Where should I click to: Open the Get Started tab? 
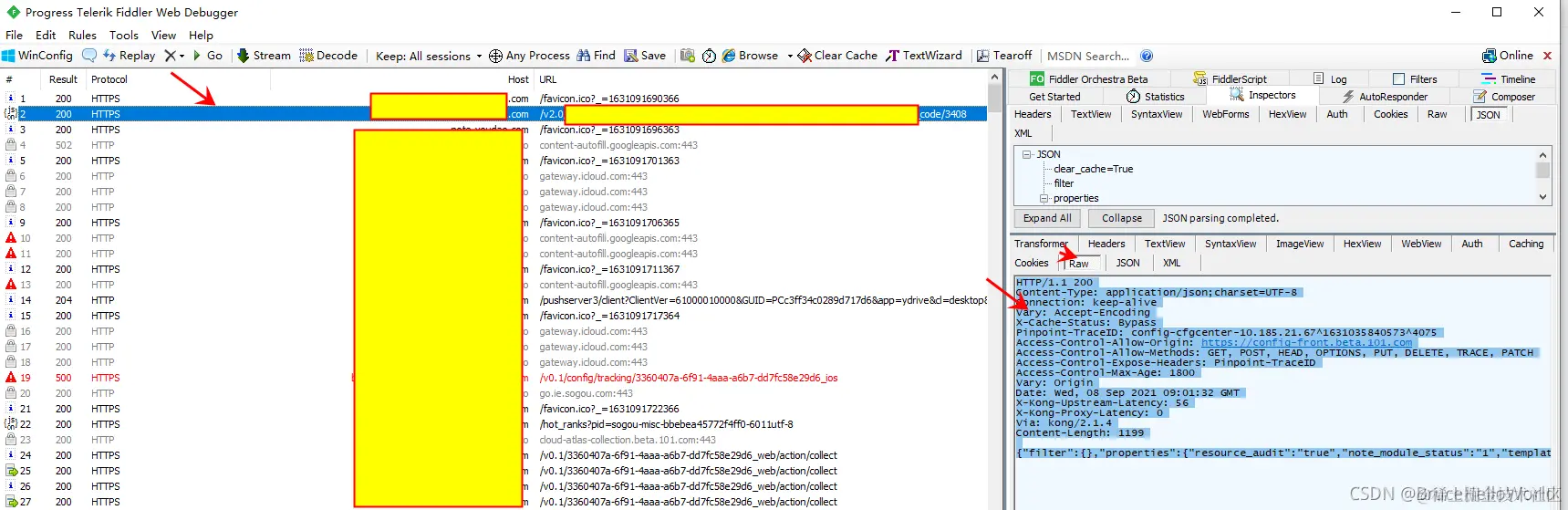1054,97
